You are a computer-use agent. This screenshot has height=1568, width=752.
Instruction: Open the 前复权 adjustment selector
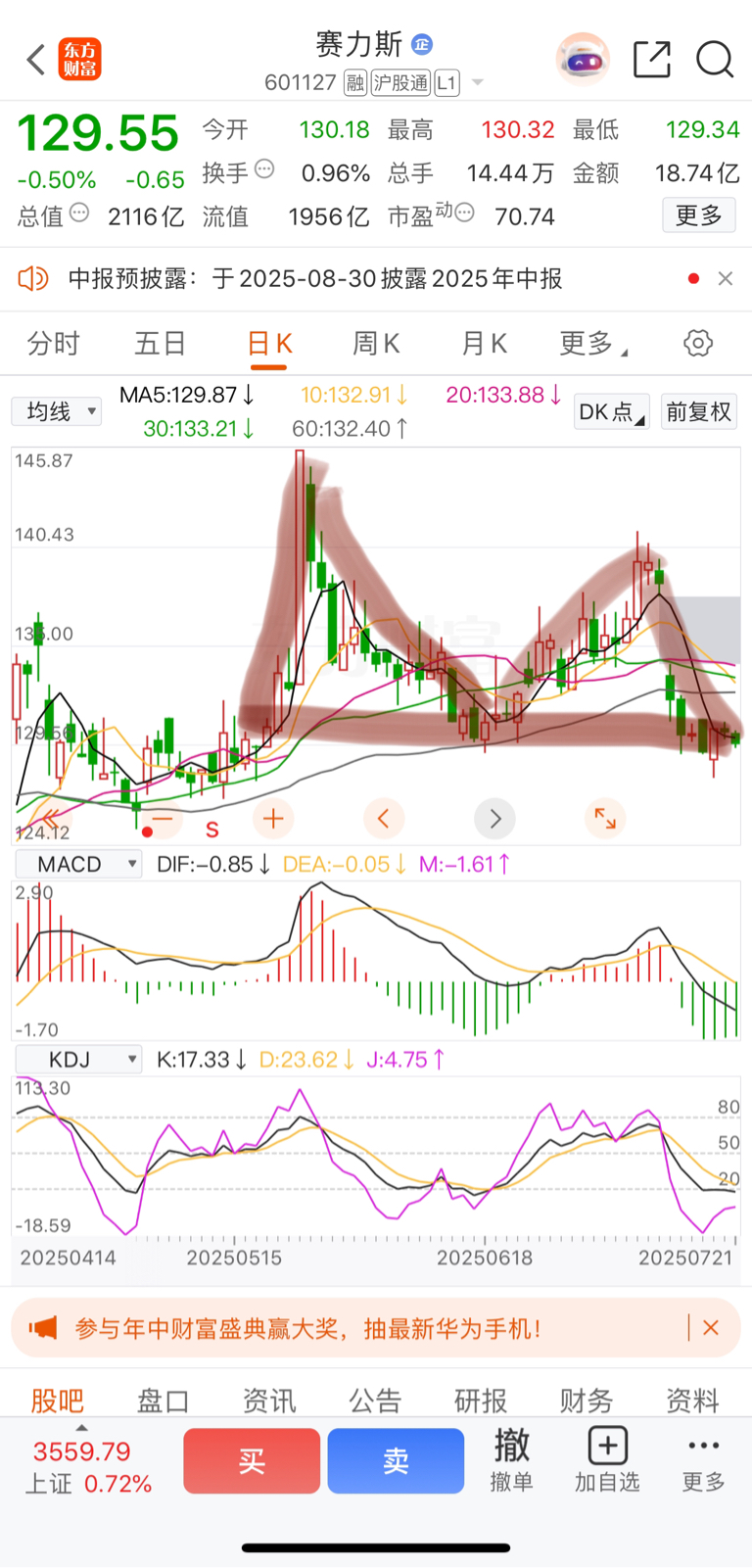pos(699,411)
